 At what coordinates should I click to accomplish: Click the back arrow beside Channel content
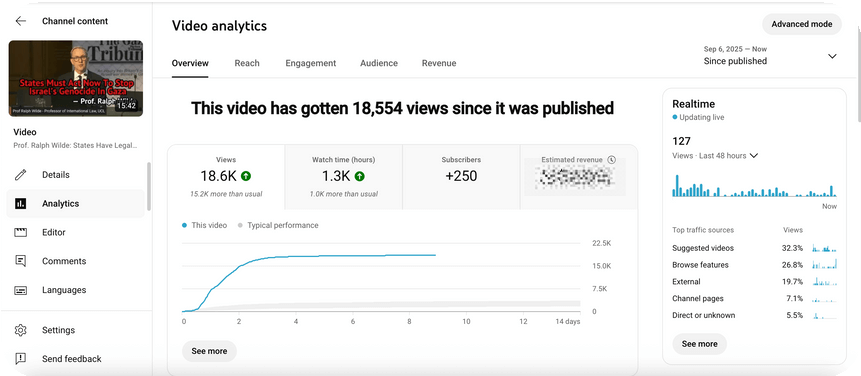click(x=20, y=21)
